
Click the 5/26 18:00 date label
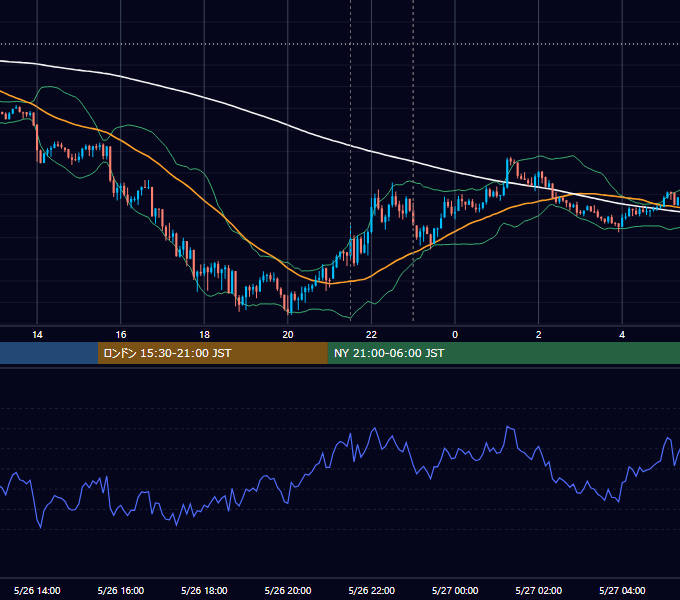click(x=204, y=590)
